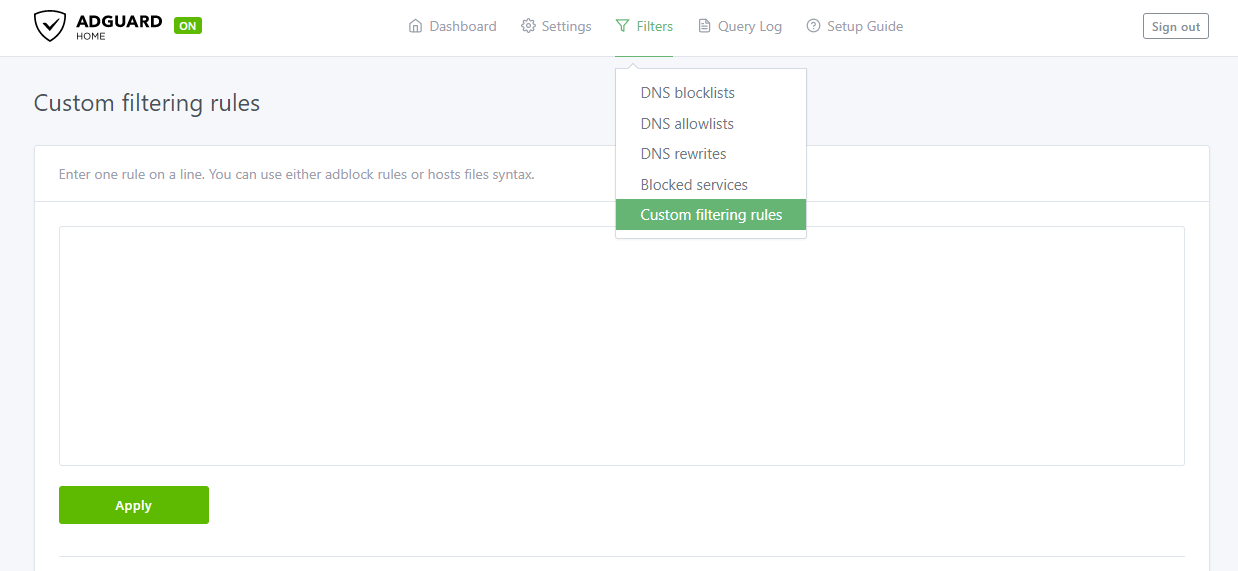This screenshot has height=571, width=1238.
Task: Open the Settings menu label
Action: [x=566, y=26]
